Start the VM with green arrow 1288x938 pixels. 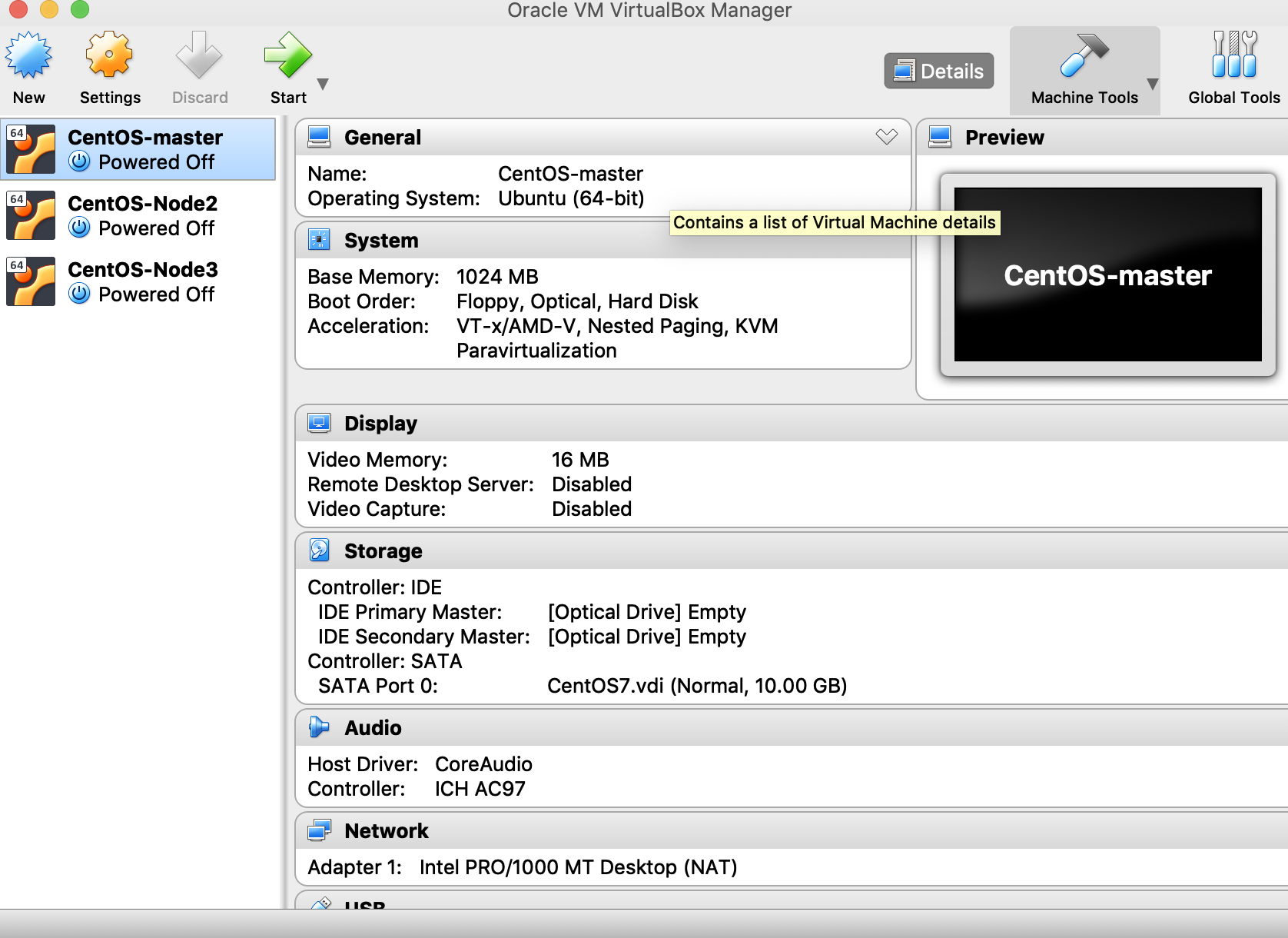click(x=288, y=55)
